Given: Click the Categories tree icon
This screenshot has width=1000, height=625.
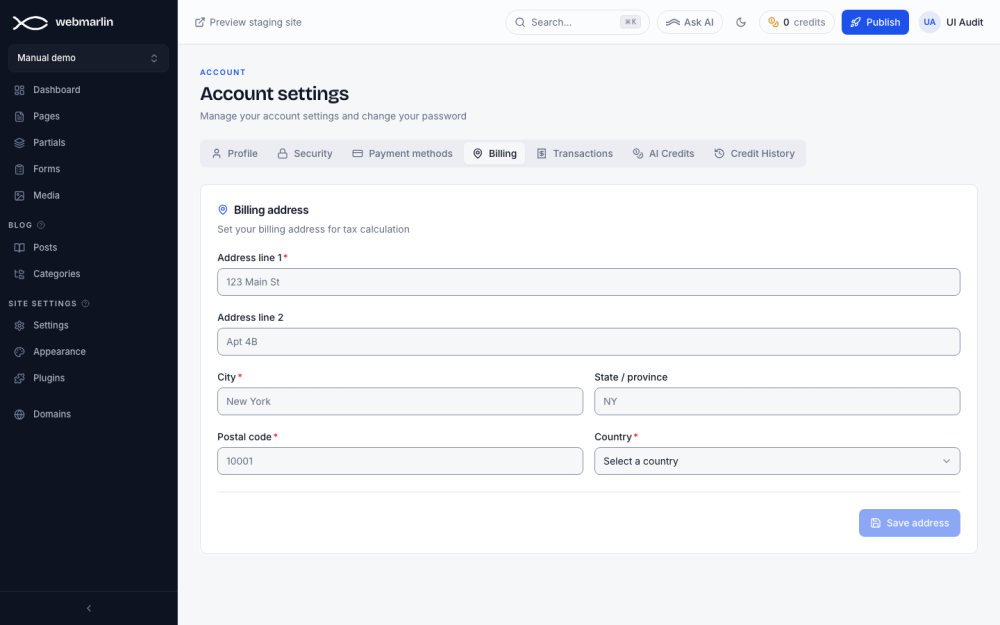Looking at the screenshot, I should pos(20,274).
